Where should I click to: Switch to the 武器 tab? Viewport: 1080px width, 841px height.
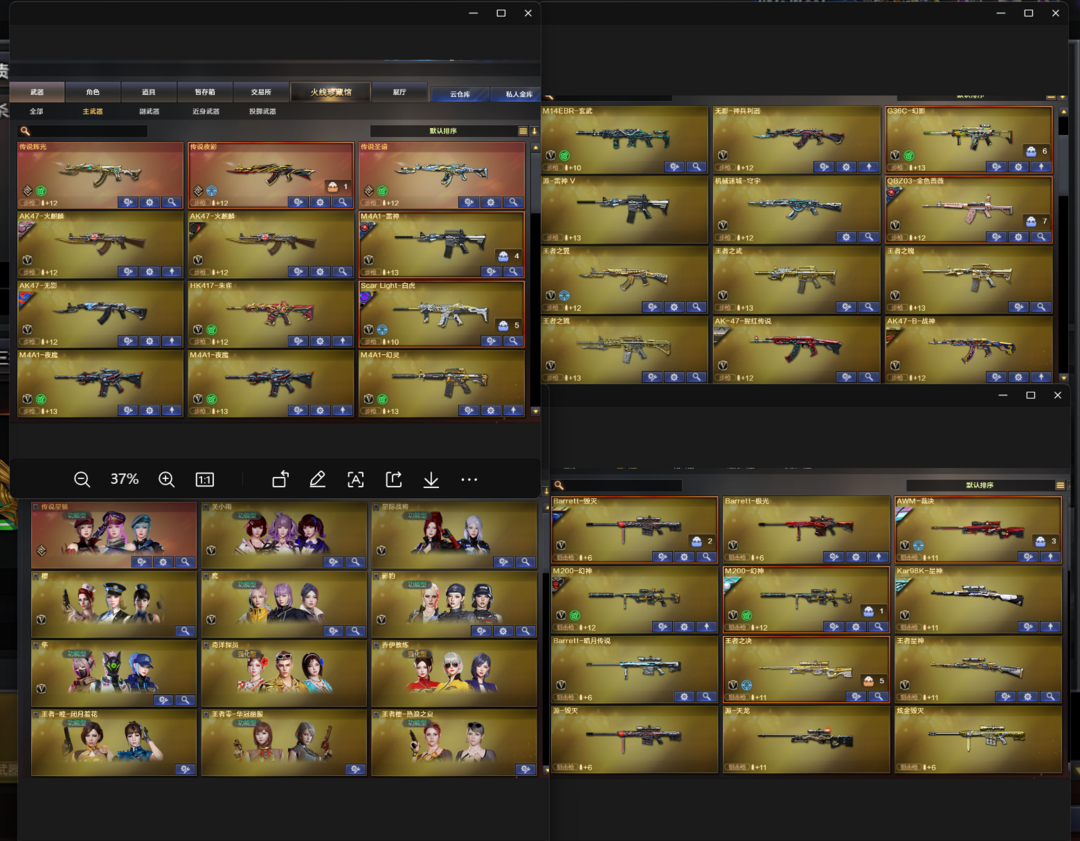tap(37, 92)
